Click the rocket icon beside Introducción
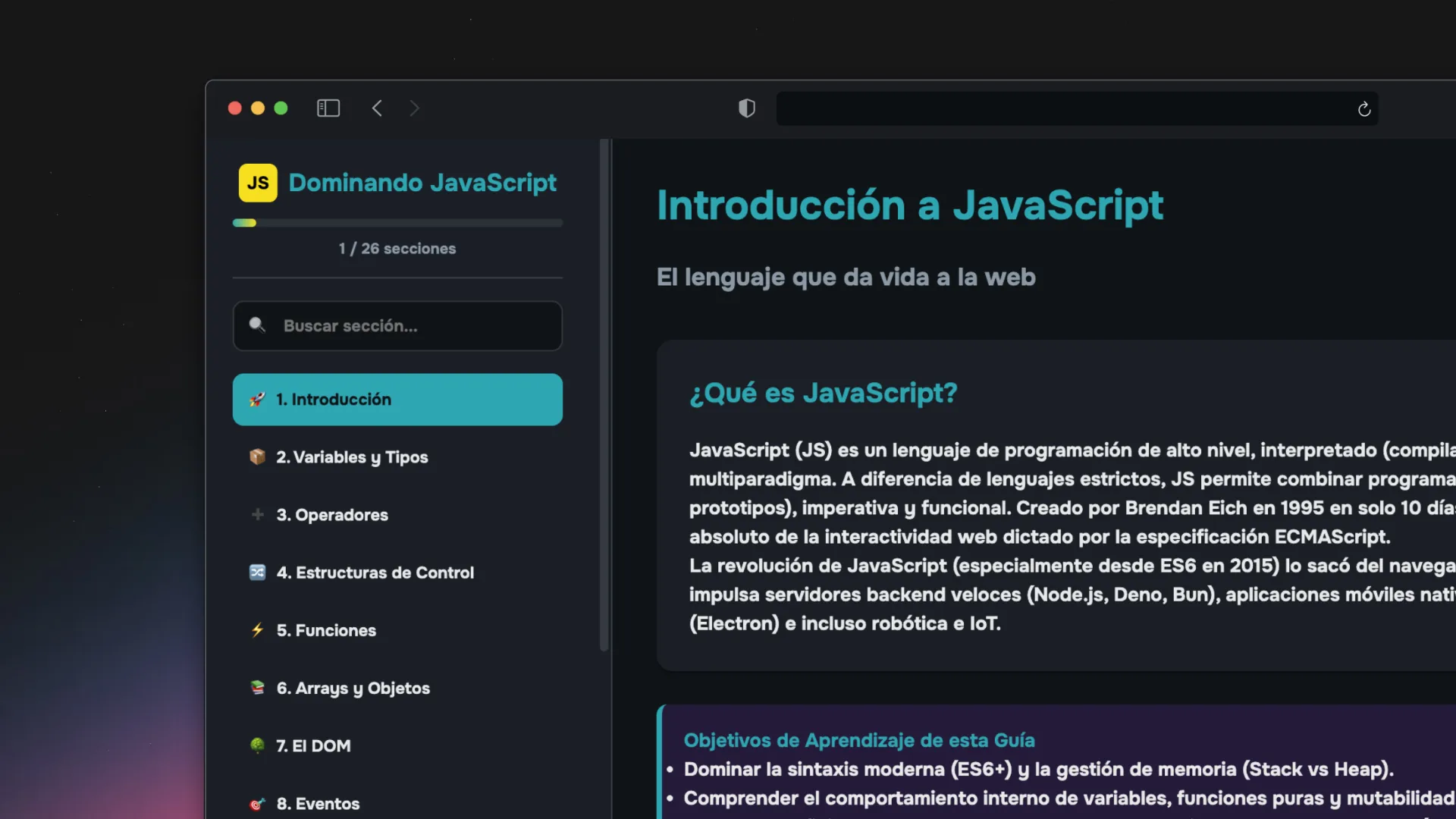The height and width of the screenshot is (819, 1456). coord(258,400)
